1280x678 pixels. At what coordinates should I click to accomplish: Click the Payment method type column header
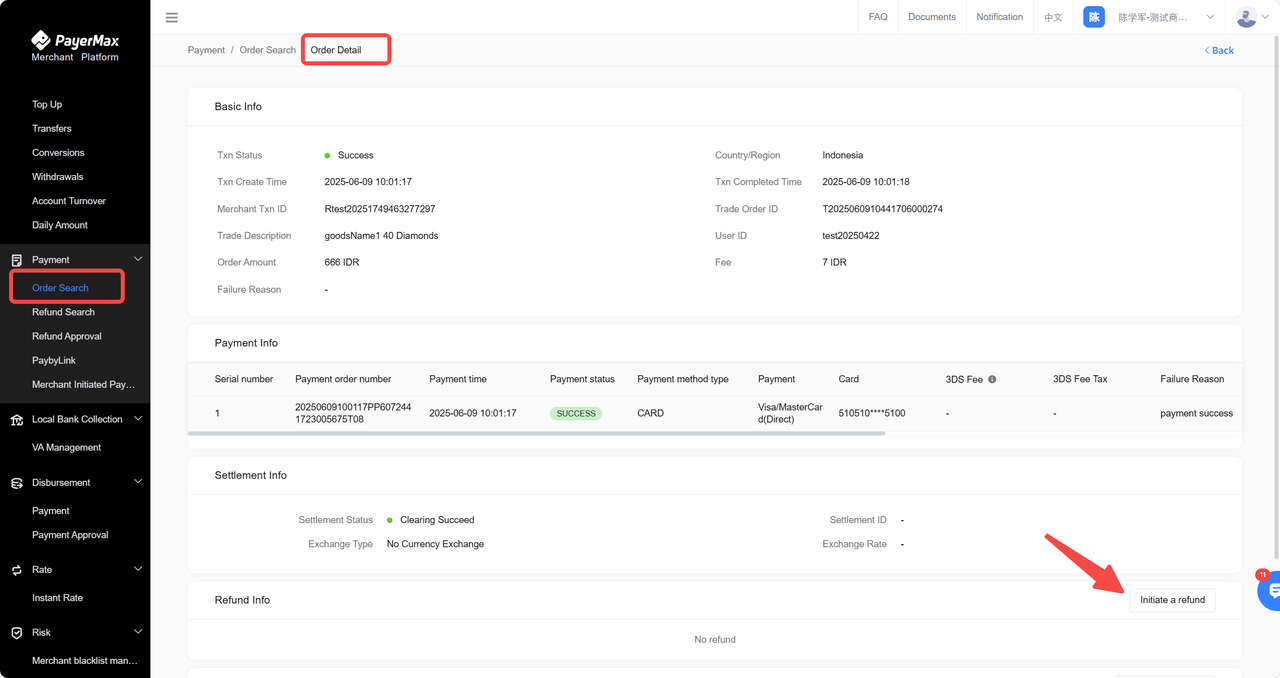point(683,379)
